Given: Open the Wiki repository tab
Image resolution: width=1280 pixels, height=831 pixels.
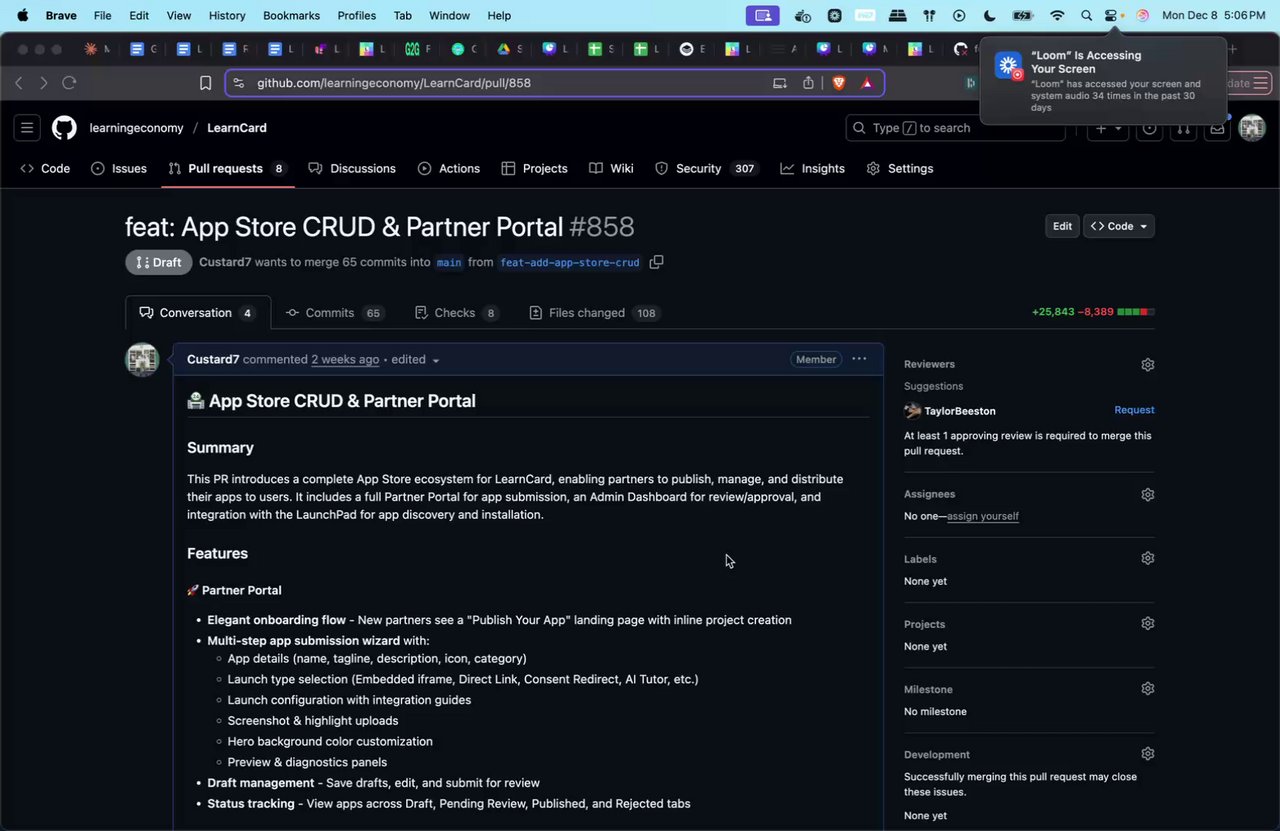Looking at the screenshot, I should [x=611, y=168].
